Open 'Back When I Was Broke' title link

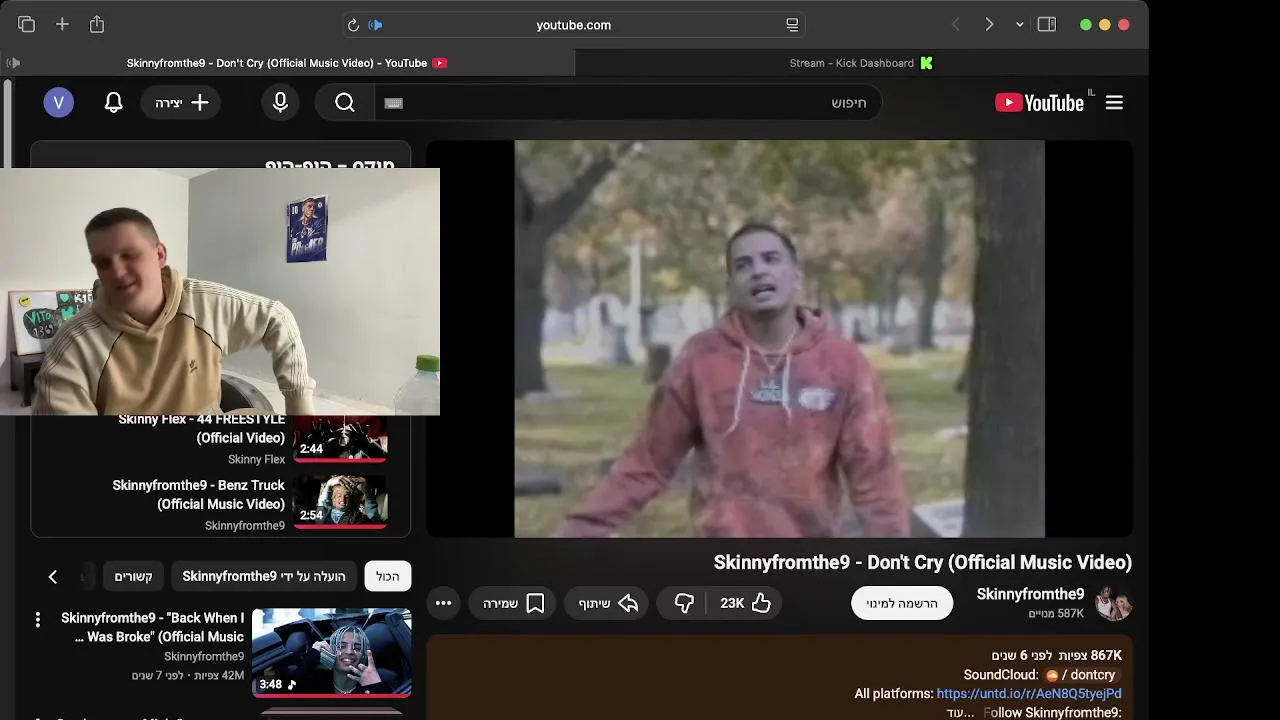coord(153,627)
